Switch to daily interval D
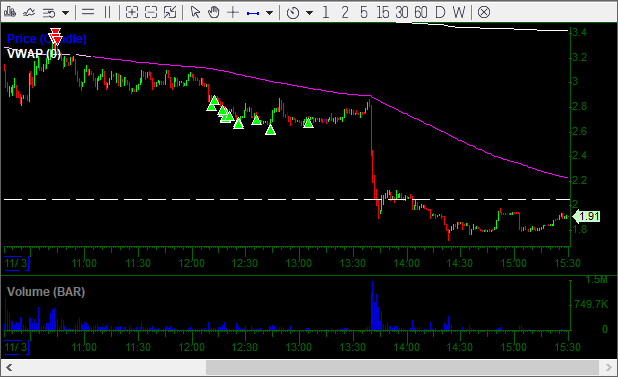618x377 pixels. point(440,13)
